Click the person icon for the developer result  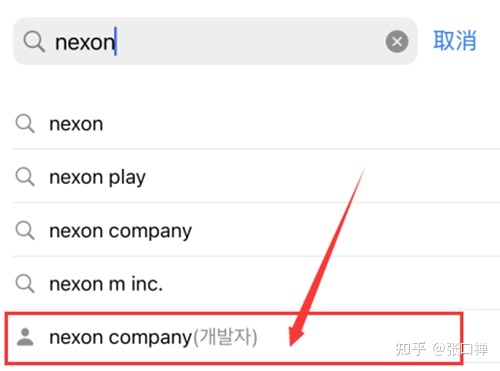[x=25, y=337]
